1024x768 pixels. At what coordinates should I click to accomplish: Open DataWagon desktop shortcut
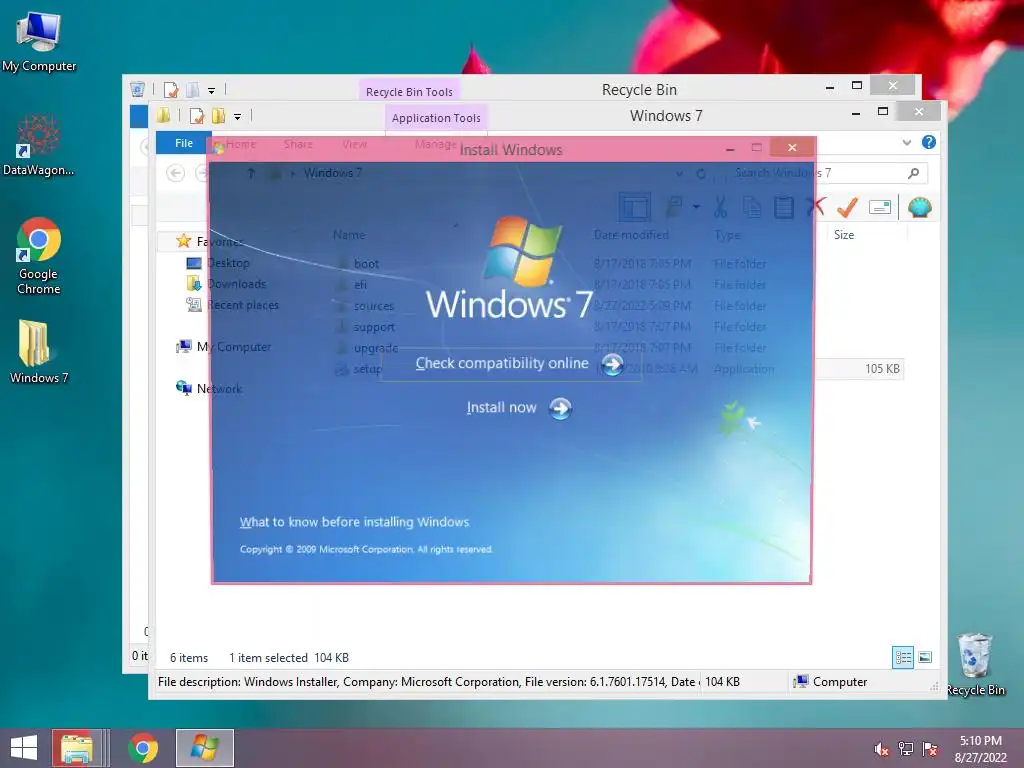(39, 145)
